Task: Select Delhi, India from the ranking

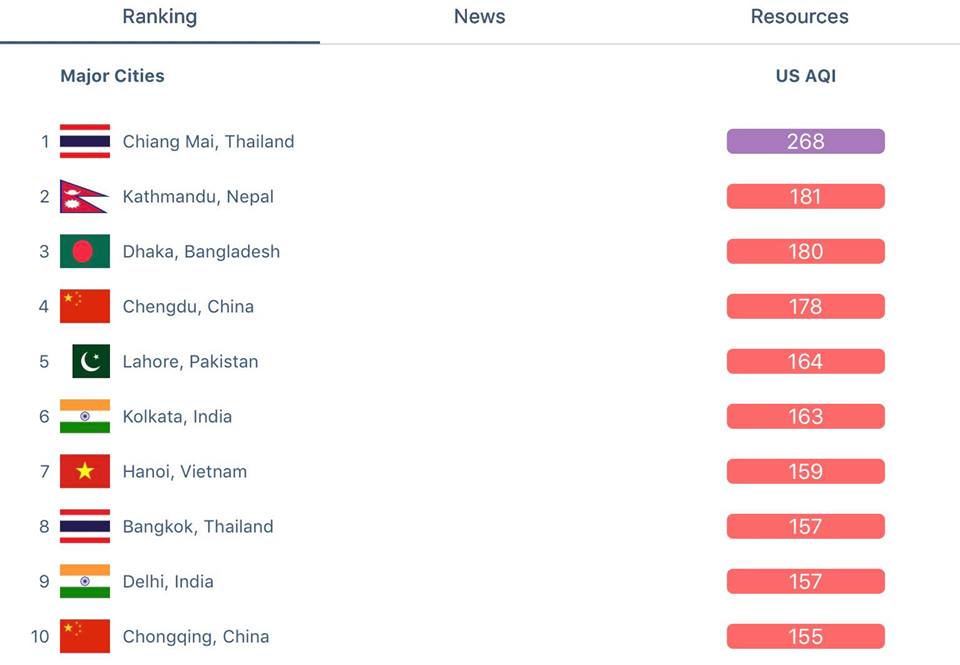Action: coord(168,582)
